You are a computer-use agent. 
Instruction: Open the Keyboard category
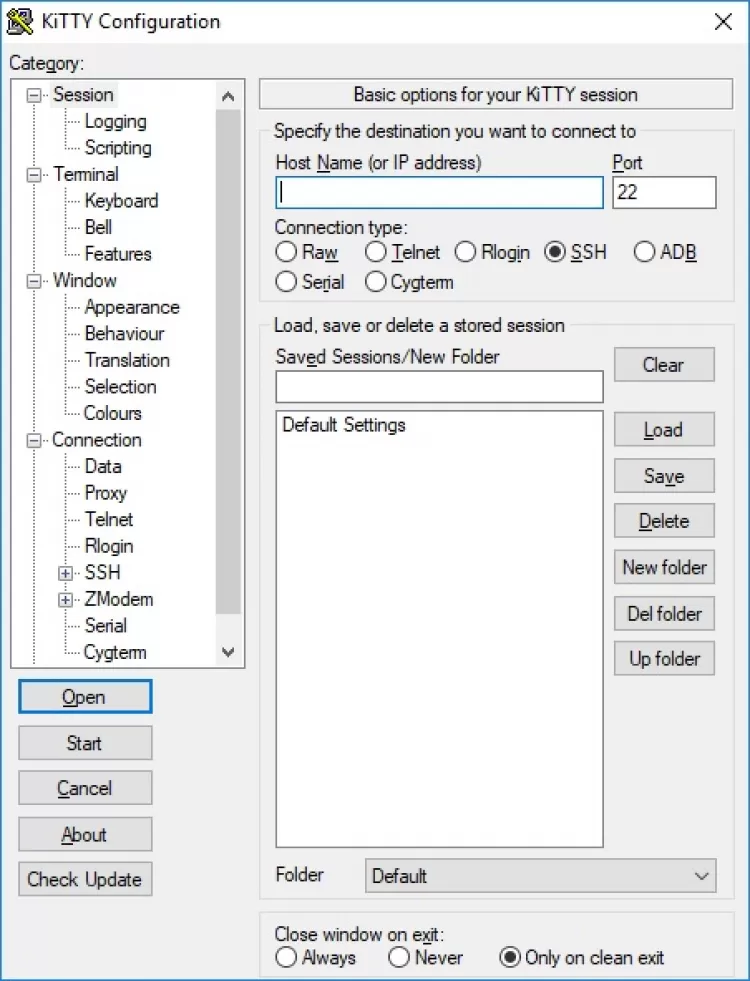(121, 201)
